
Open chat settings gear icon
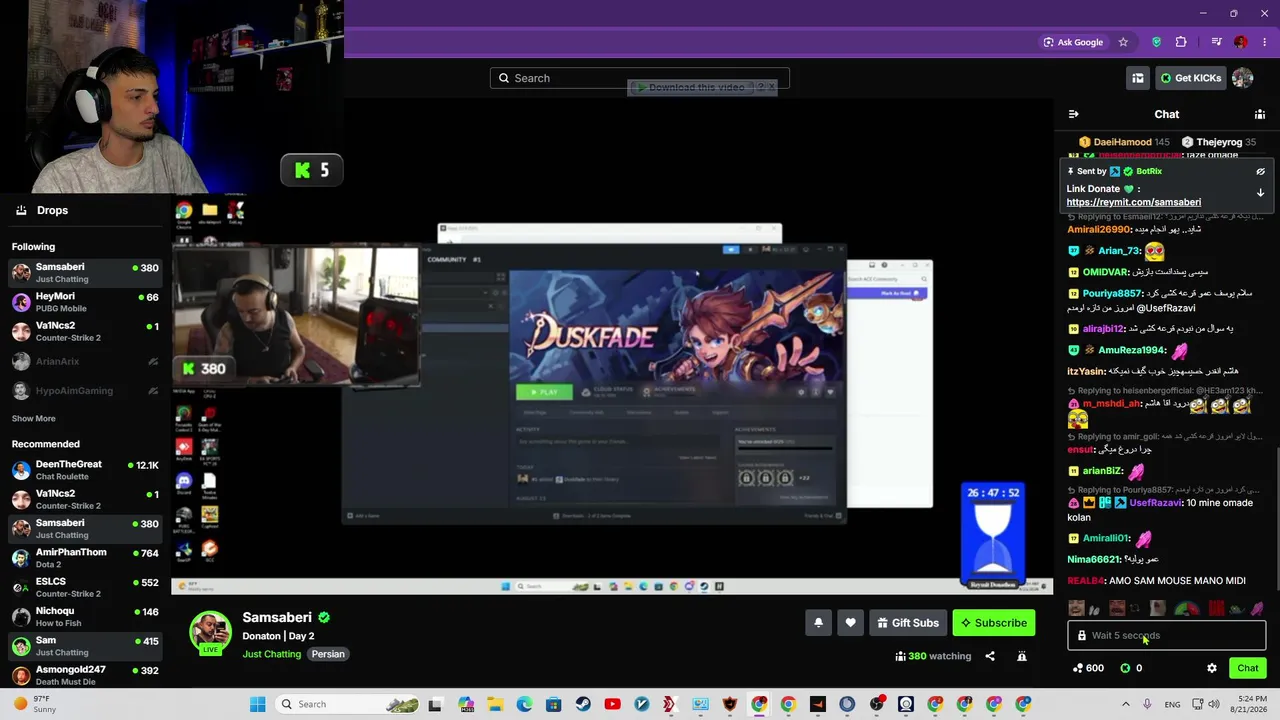[x=1212, y=668]
